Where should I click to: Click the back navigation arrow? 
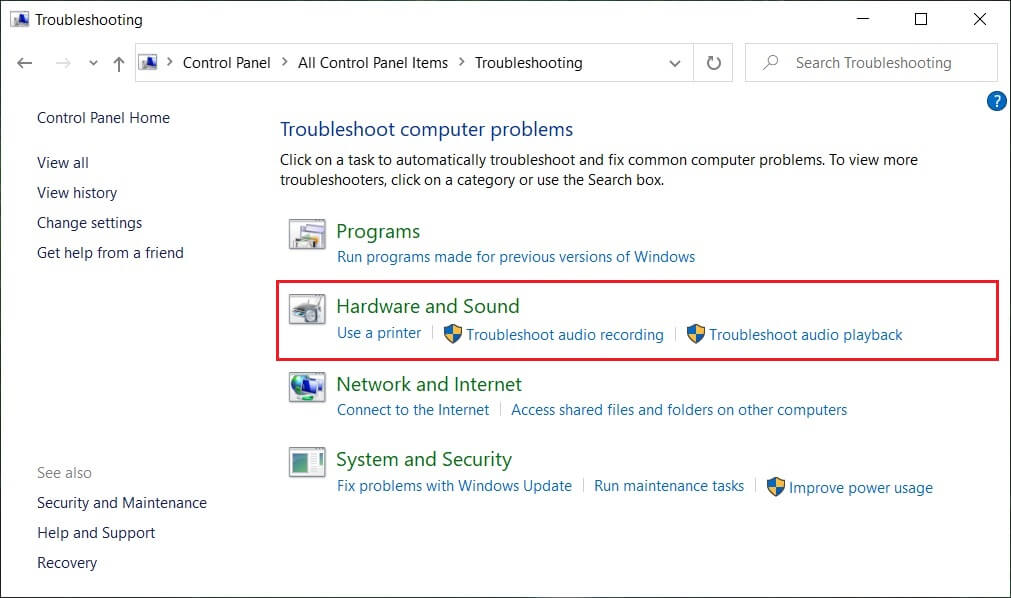(25, 63)
